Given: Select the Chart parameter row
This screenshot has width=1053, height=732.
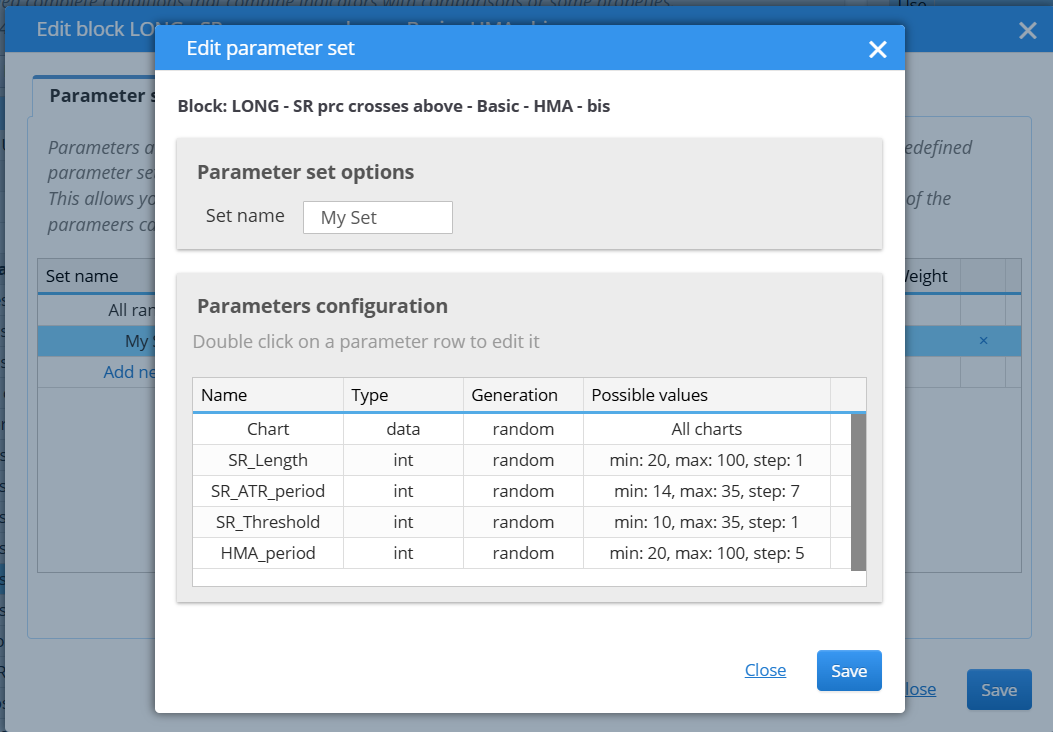Looking at the screenshot, I should point(521,429).
